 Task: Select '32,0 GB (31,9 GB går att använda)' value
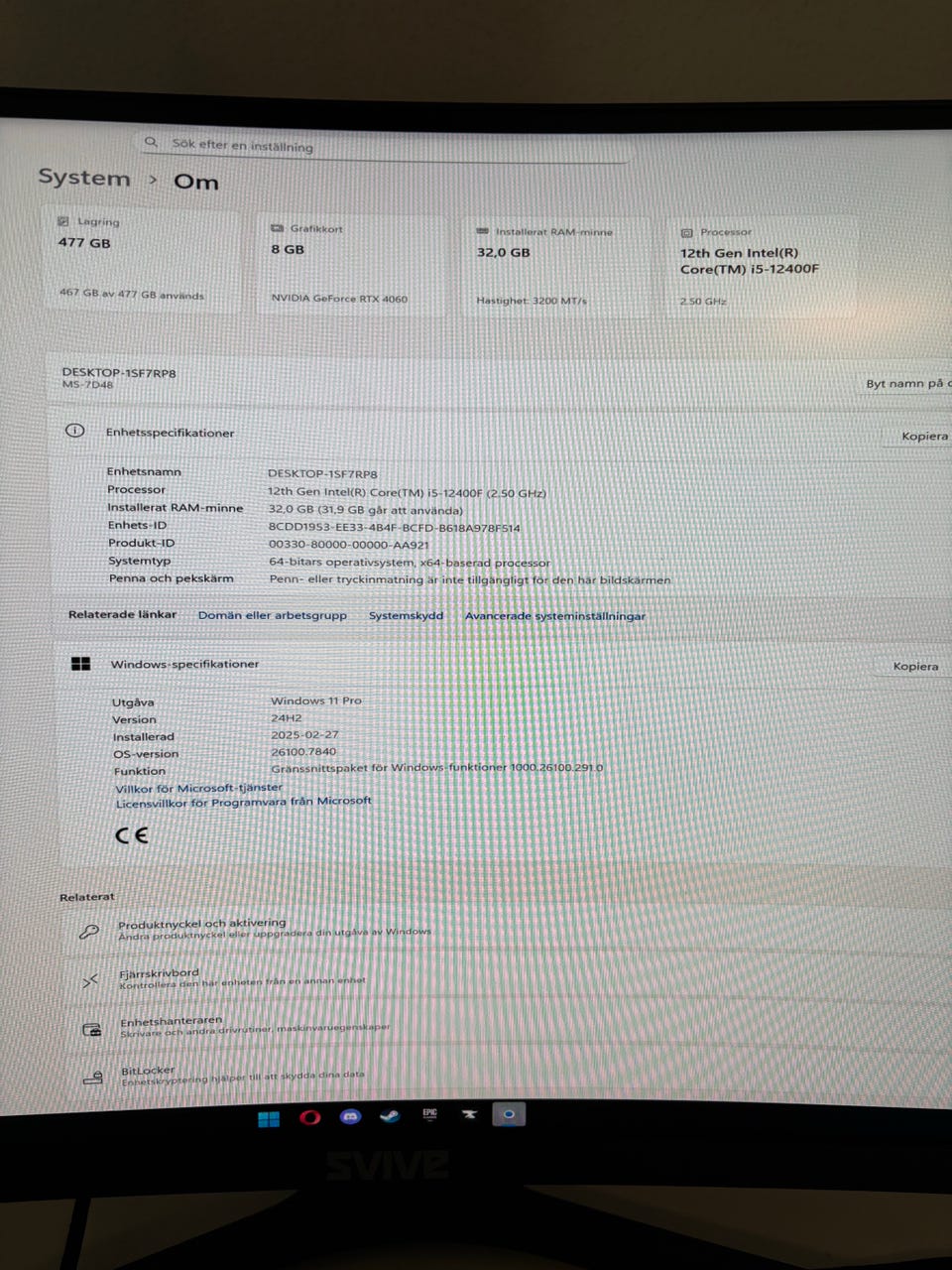tap(366, 510)
